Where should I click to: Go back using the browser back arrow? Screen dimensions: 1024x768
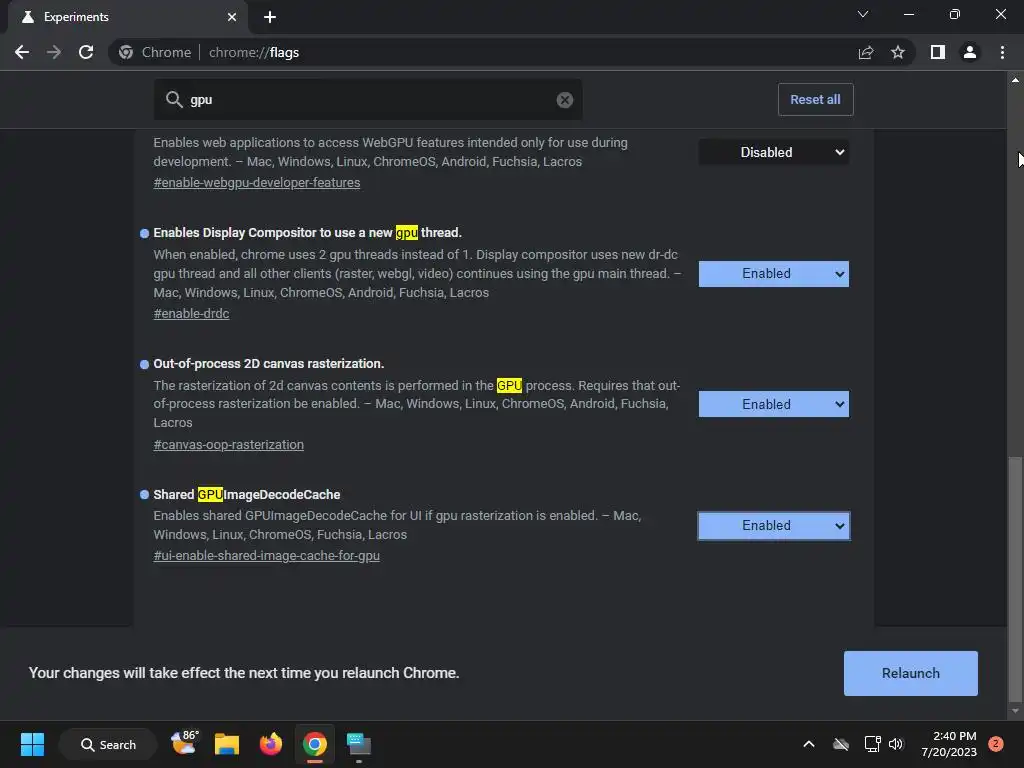pos(22,52)
